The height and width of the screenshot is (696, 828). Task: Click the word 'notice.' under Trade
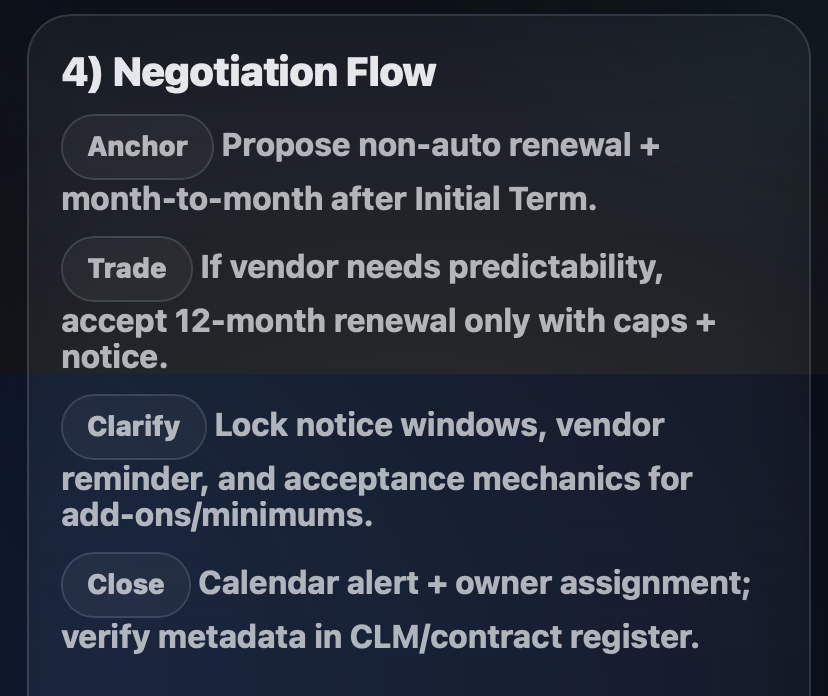click(115, 358)
